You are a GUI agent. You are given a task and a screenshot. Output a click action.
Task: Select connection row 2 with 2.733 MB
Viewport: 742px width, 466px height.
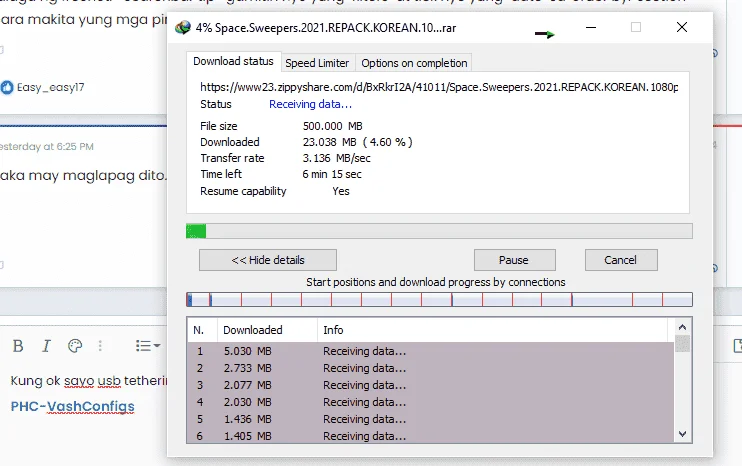tap(431, 368)
